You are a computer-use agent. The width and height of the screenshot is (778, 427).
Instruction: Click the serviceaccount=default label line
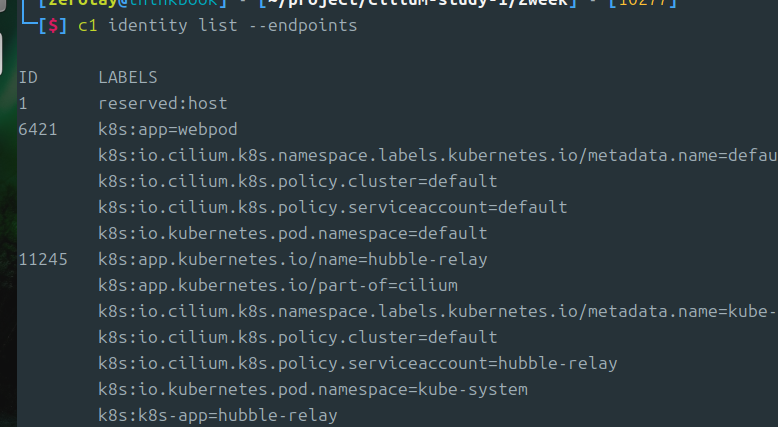click(x=332, y=207)
